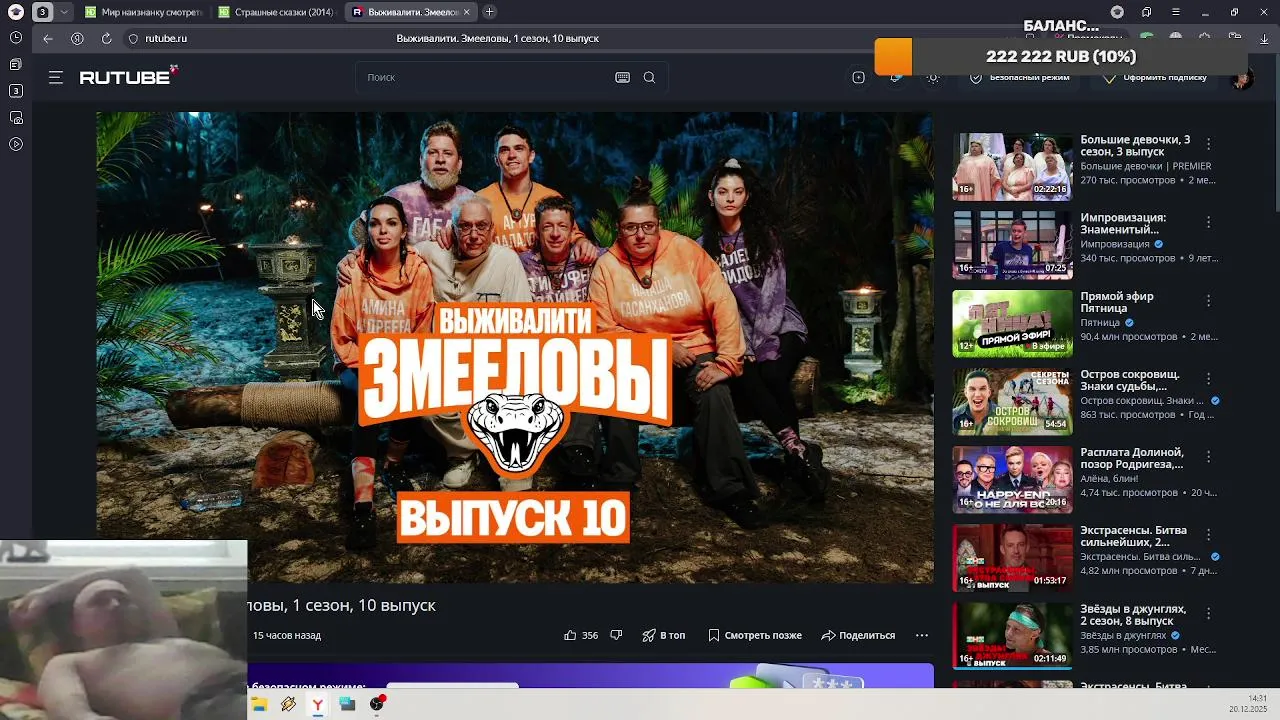The height and width of the screenshot is (720, 1280).
Task: Open Звёзды в джунглях, 2 сезон thumbnail
Action: click(x=1012, y=634)
